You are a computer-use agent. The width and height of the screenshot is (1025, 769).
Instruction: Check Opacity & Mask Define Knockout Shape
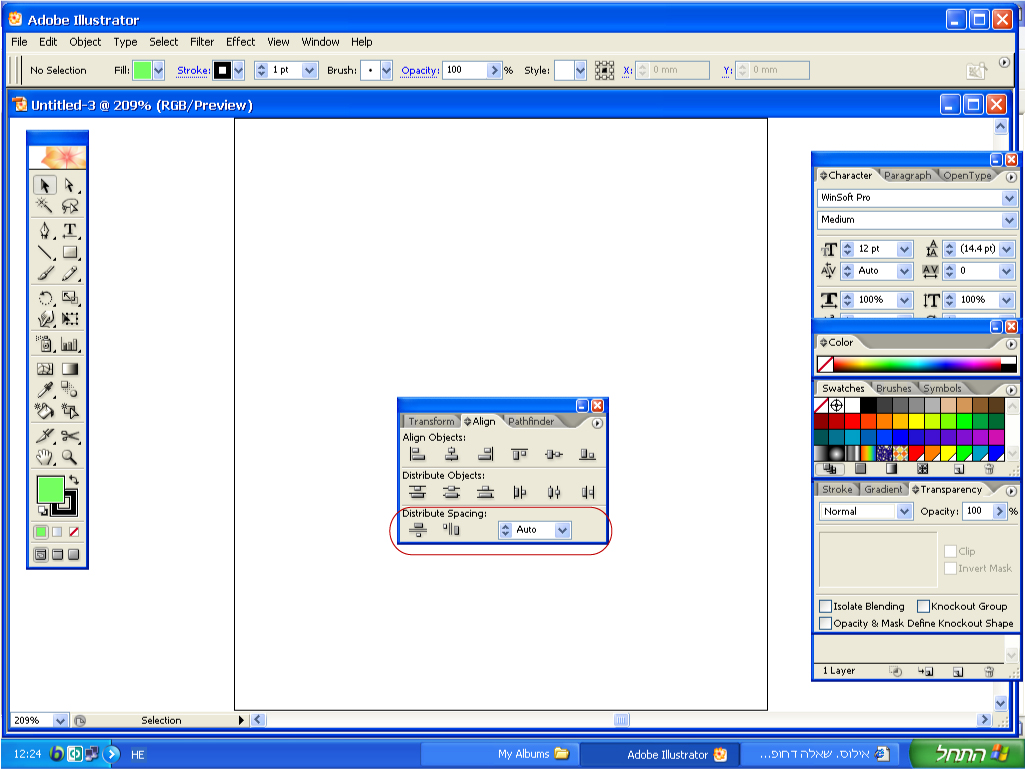[x=826, y=623]
